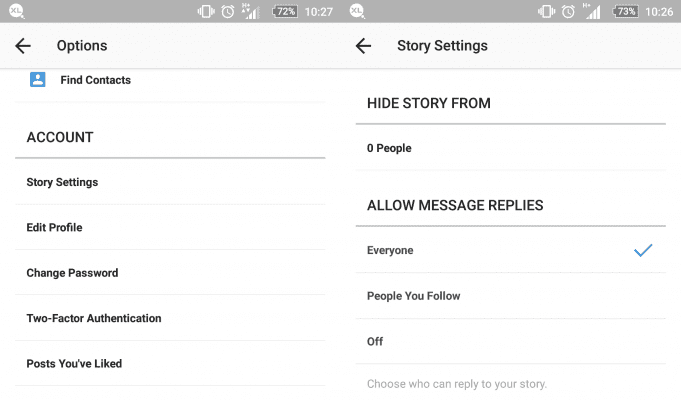Open Change Password
681x400 pixels.
170,273
